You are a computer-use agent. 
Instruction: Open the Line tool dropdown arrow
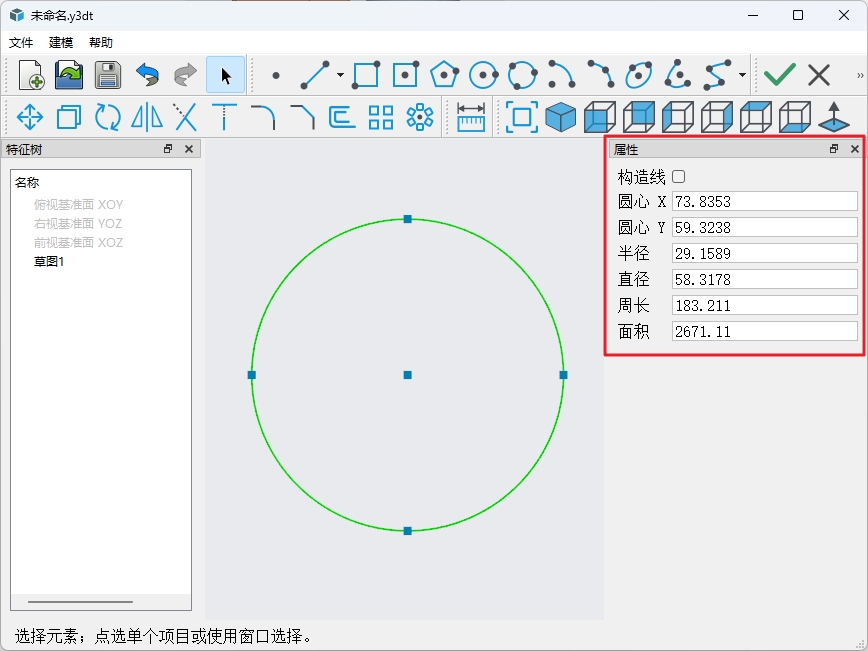(340, 75)
